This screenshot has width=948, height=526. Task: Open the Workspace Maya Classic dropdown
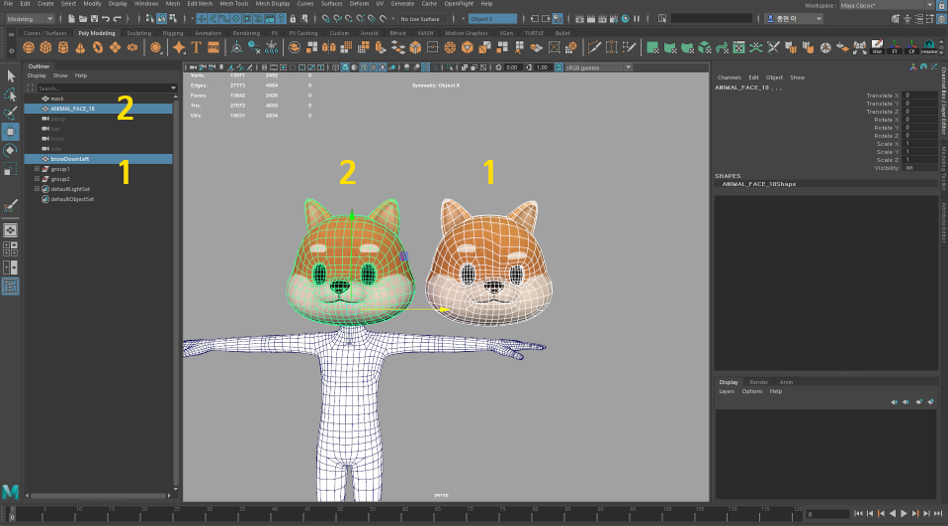886,5
